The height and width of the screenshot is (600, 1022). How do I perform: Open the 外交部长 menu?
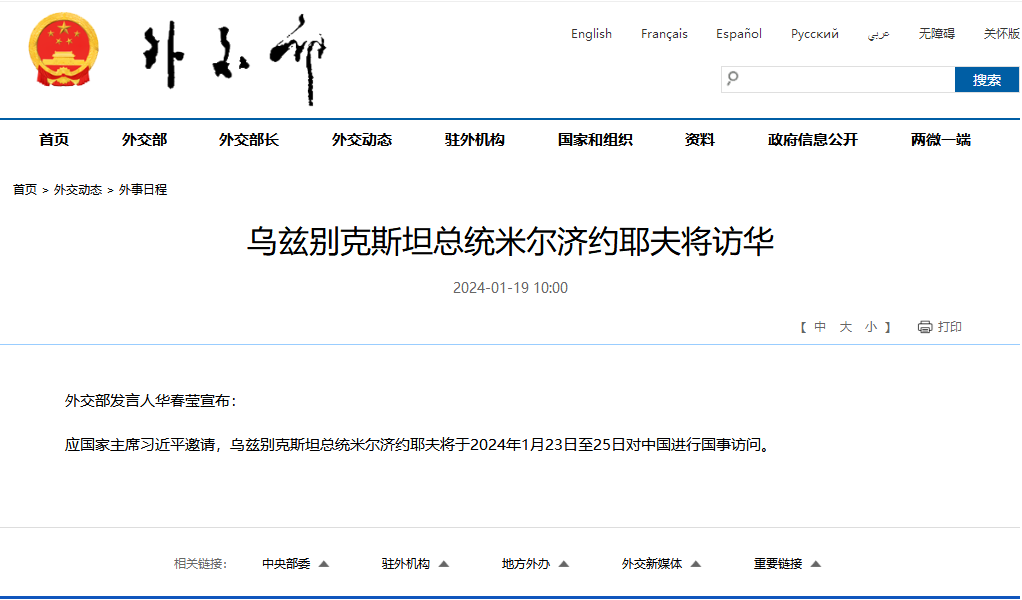coord(248,140)
